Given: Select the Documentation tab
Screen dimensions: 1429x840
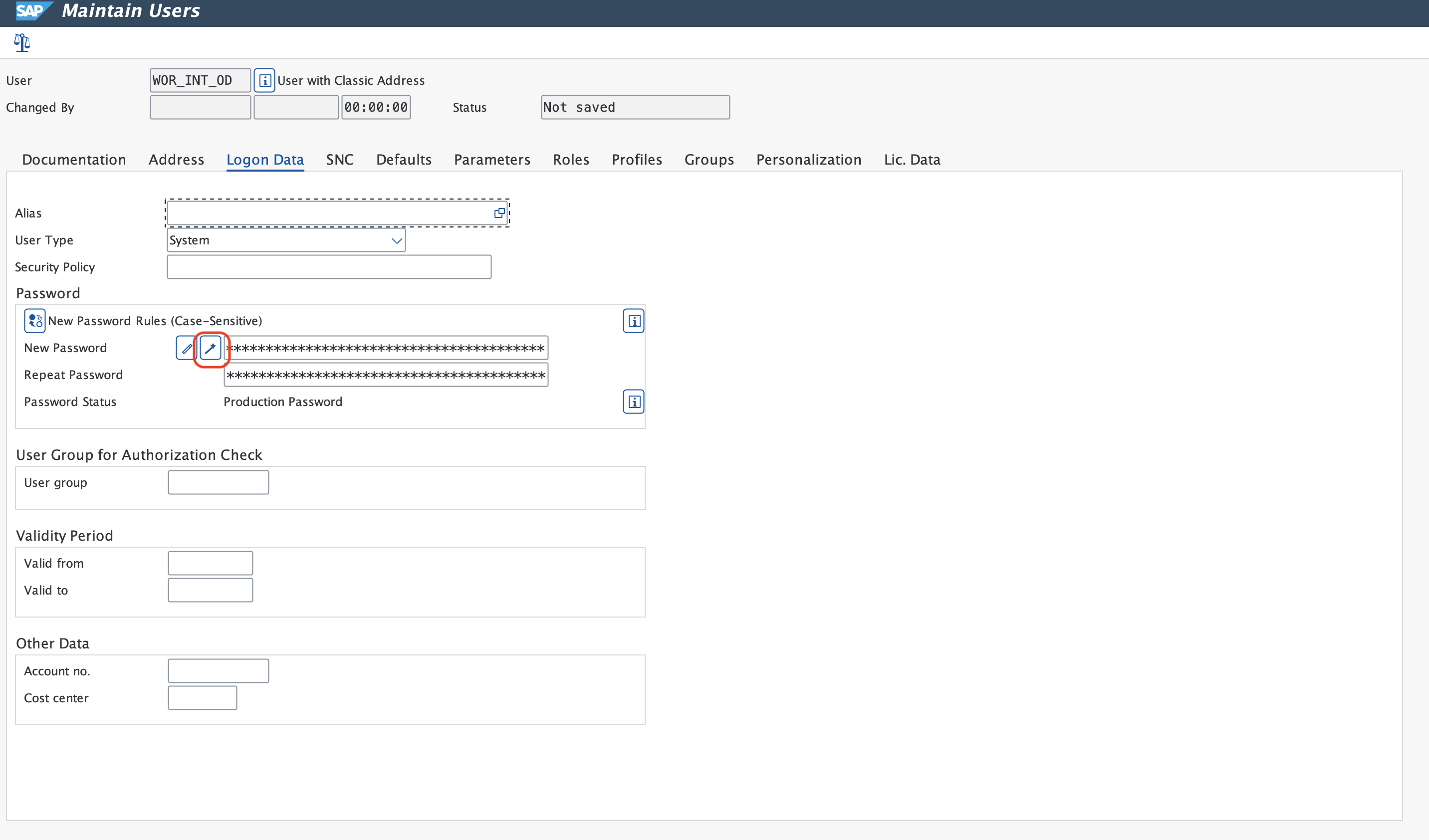Looking at the screenshot, I should 74,159.
